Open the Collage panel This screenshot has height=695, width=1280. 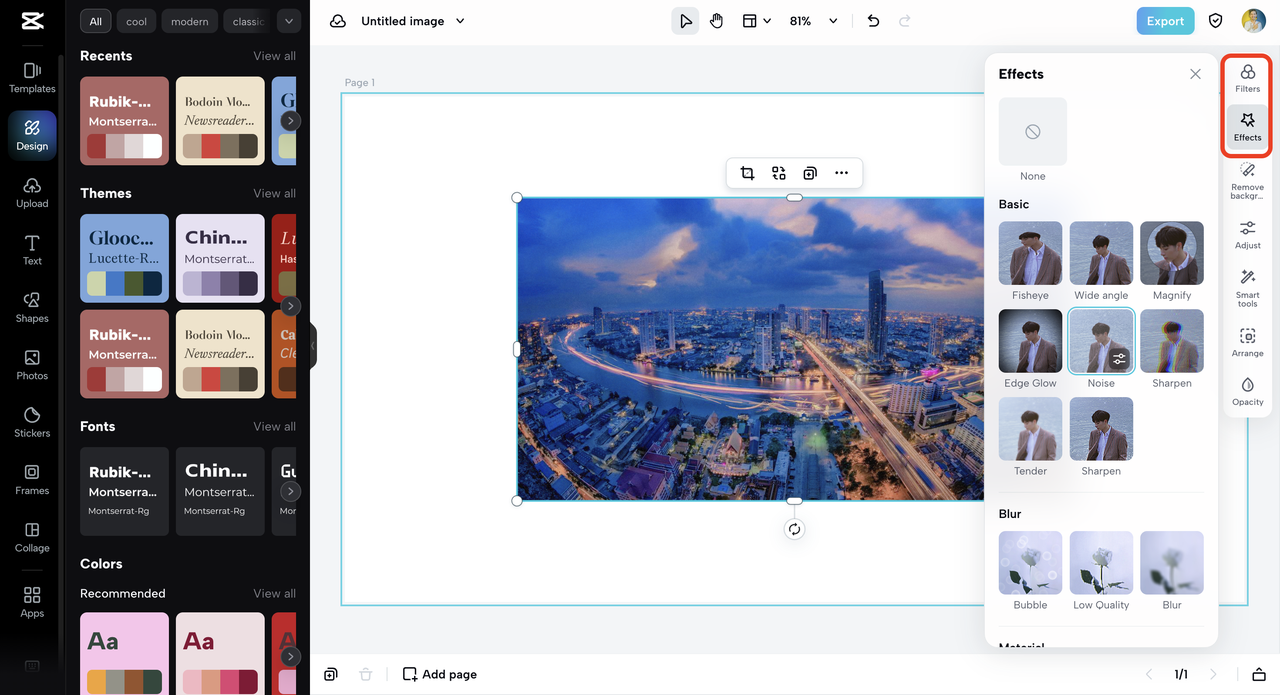(32, 537)
